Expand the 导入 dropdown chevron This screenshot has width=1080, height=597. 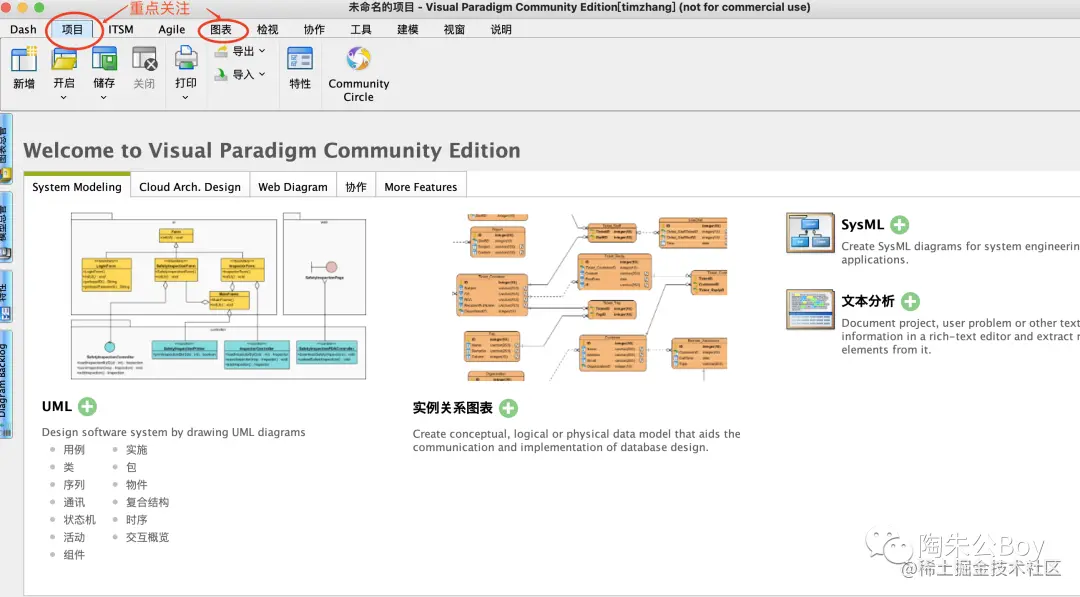[x=262, y=74]
